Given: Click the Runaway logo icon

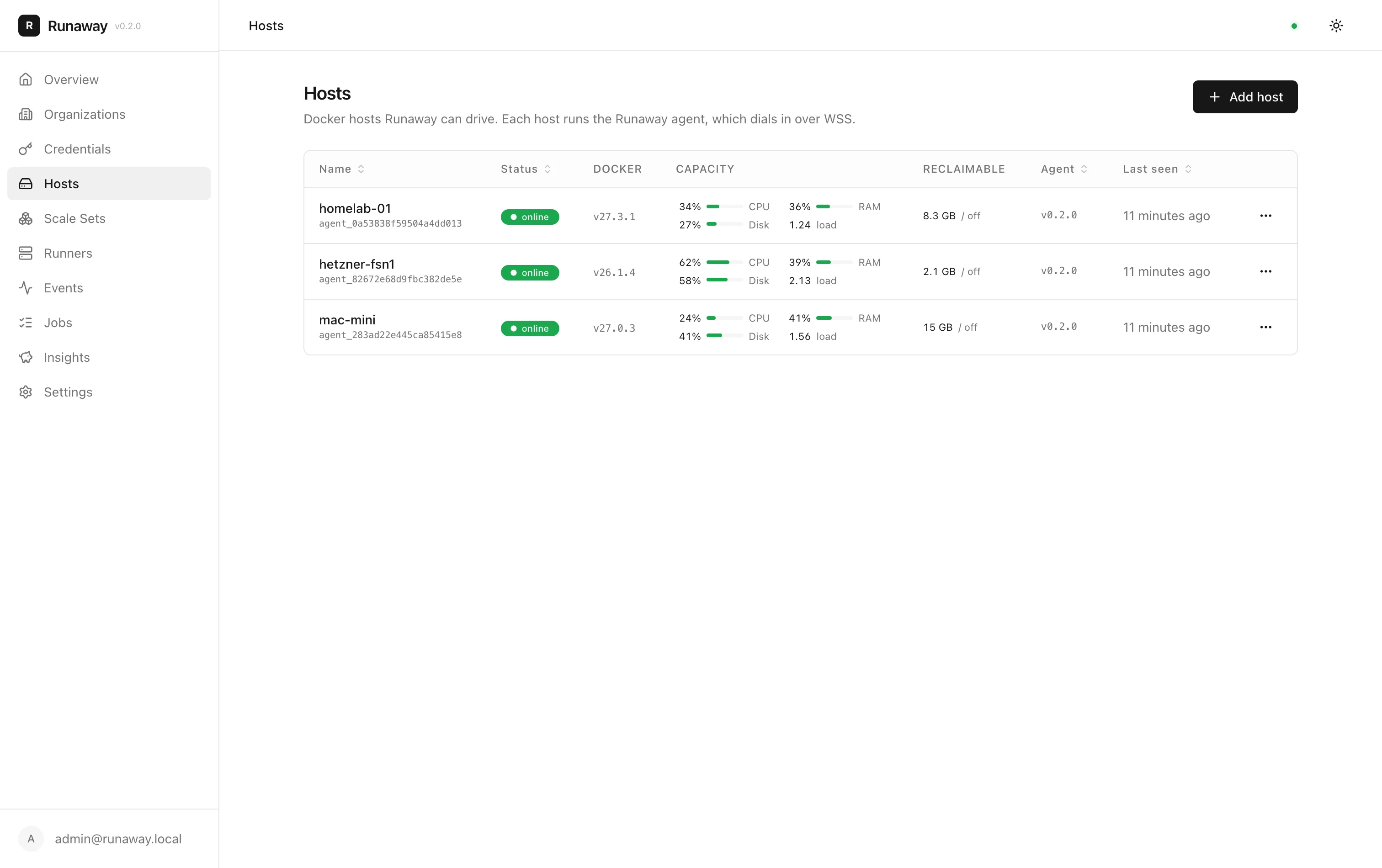Looking at the screenshot, I should tap(29, 26).
